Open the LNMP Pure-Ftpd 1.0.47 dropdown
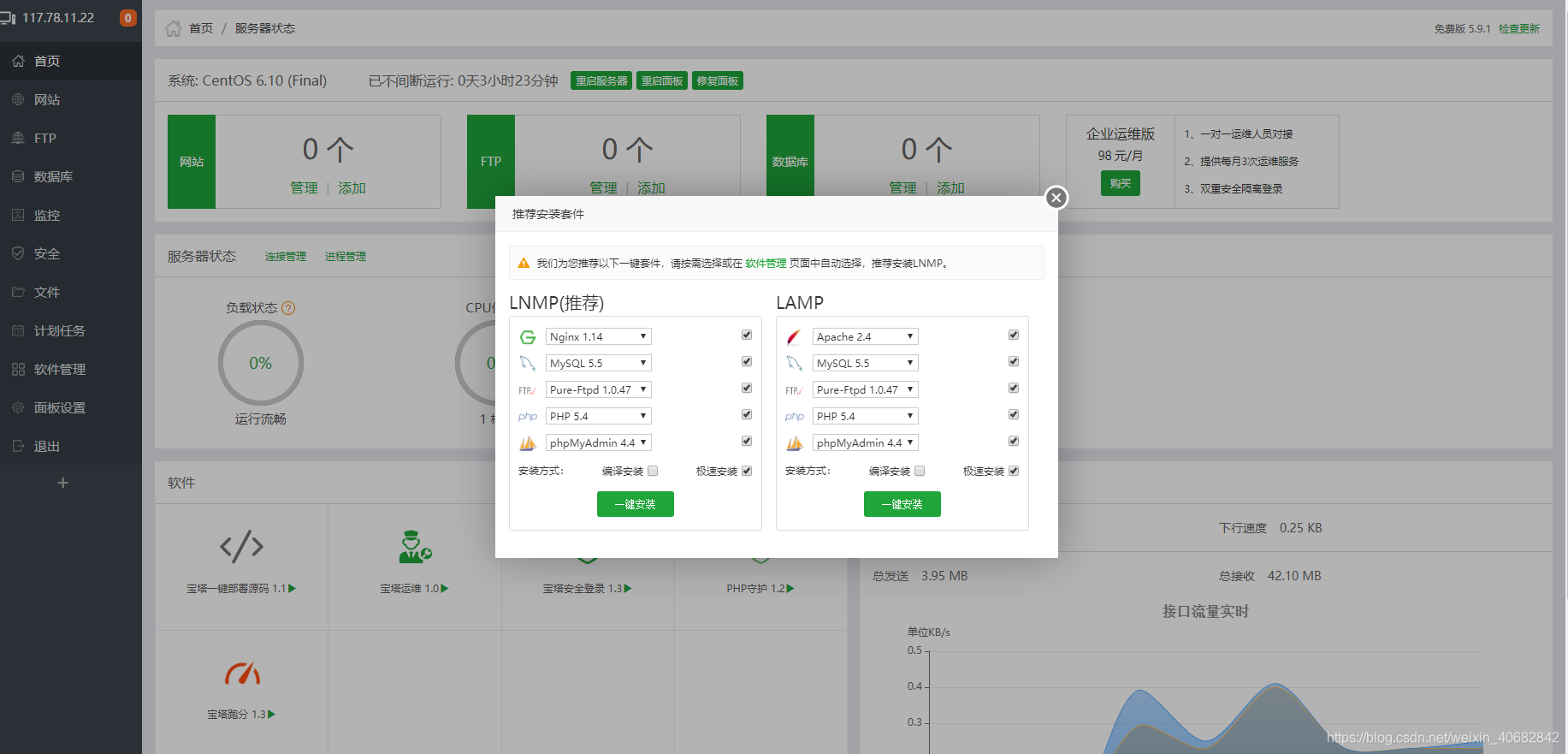This screenshot has width=1568, height=754. tap(599, 389)
